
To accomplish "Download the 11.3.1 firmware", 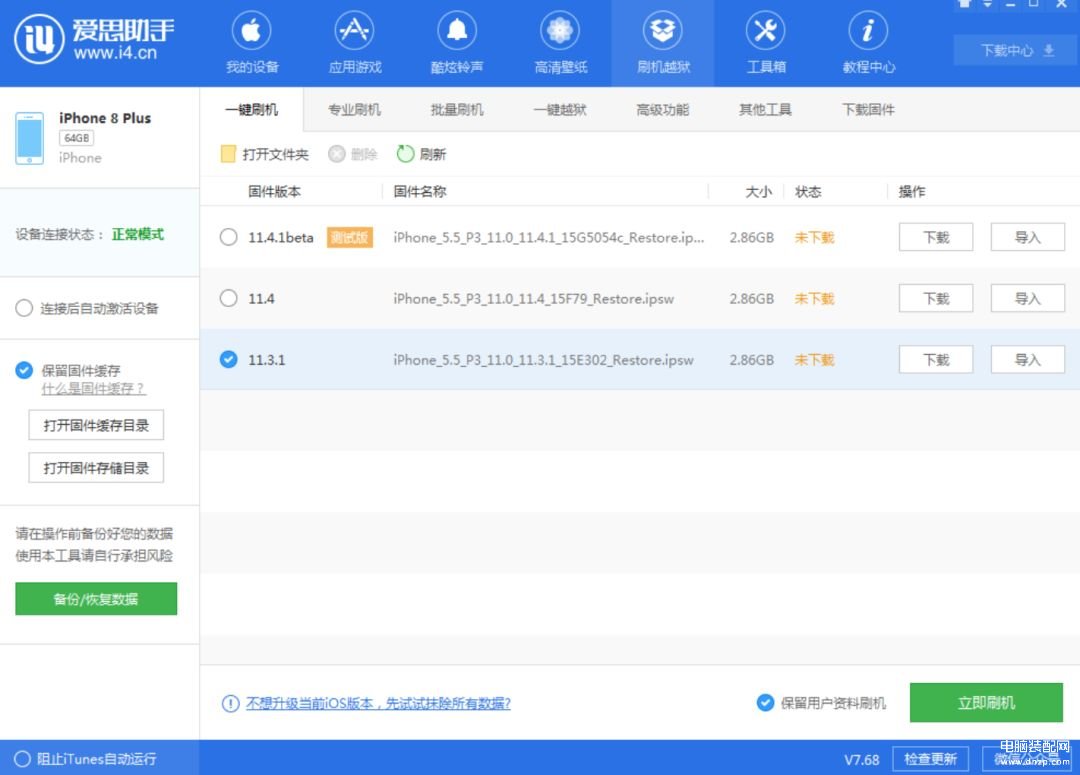I will pyautogui.click(x=936, y=360).
